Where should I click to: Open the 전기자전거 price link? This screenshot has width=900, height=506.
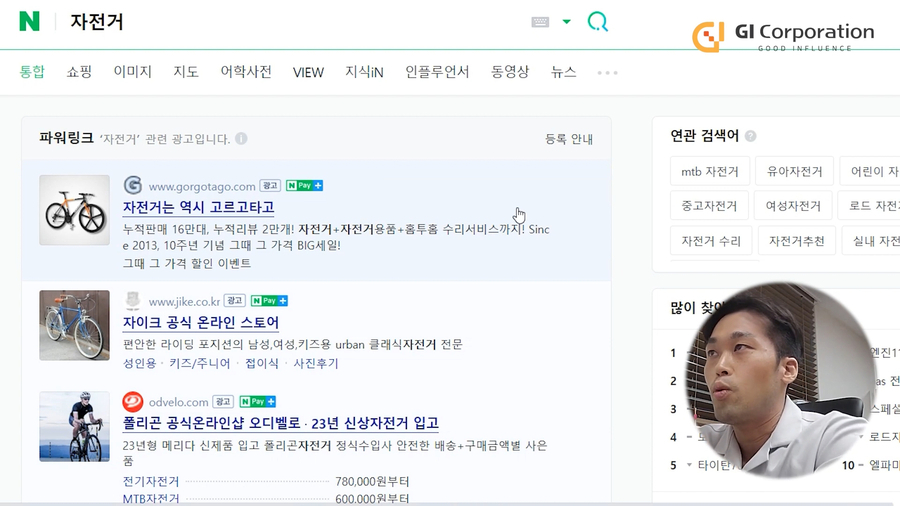click(151, 481)
